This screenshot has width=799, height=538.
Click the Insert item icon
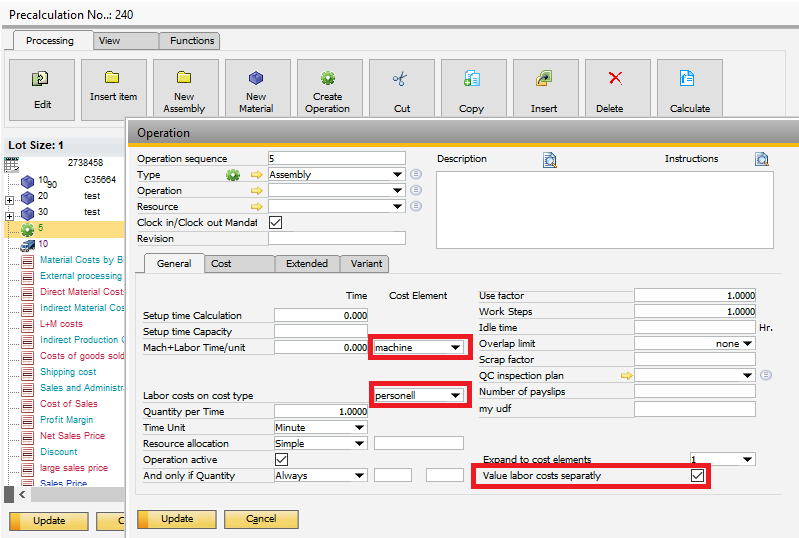pyautogui.click(x=113, y=80)
